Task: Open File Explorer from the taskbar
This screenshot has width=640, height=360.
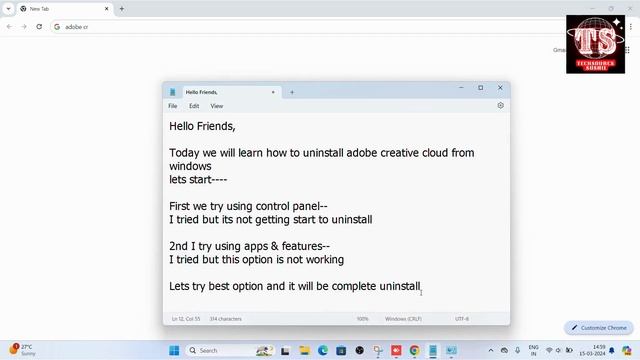Action: pos(304,350)
